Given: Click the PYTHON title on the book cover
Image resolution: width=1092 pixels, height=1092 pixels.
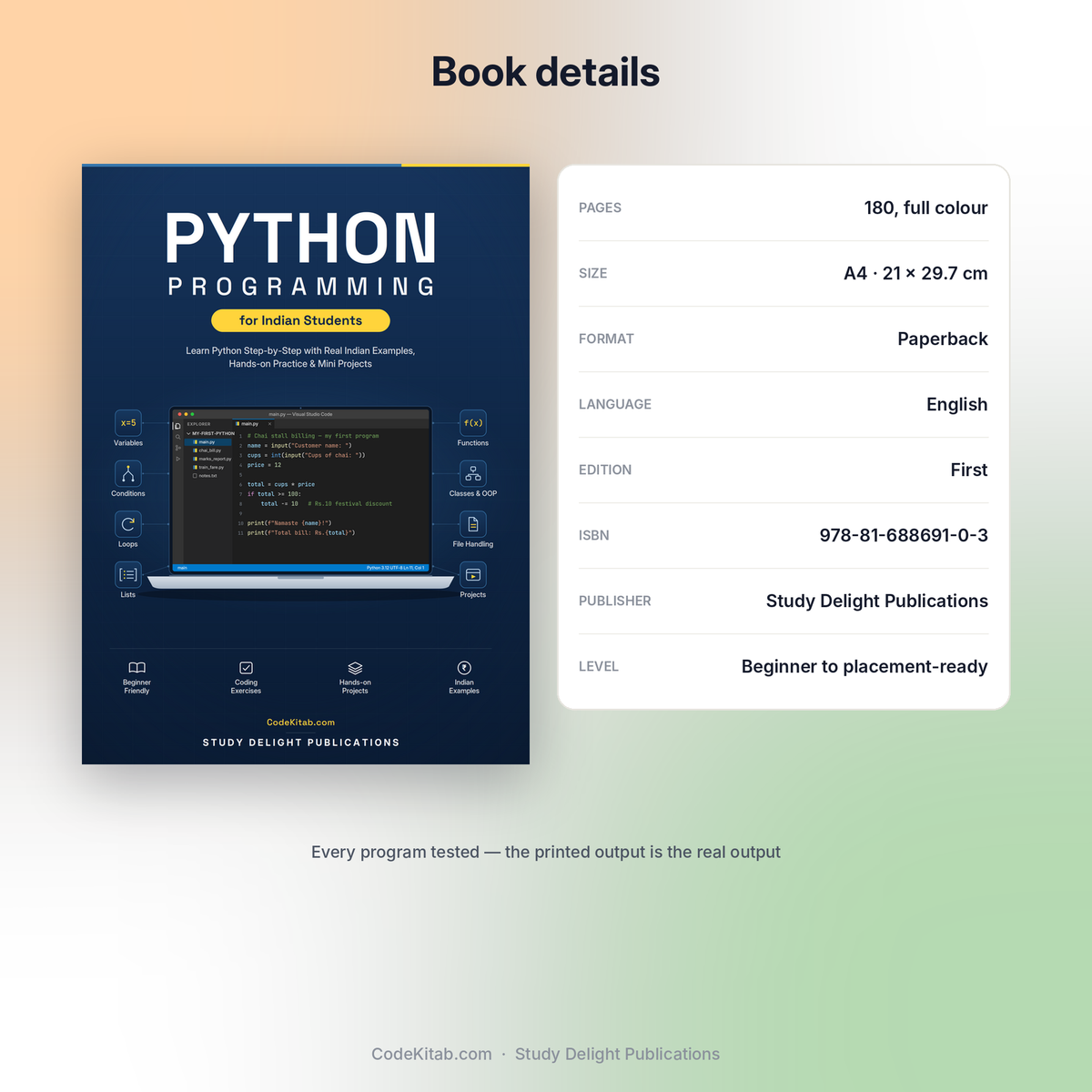Looking at the screenshot, I should click(x=300, y=238).
